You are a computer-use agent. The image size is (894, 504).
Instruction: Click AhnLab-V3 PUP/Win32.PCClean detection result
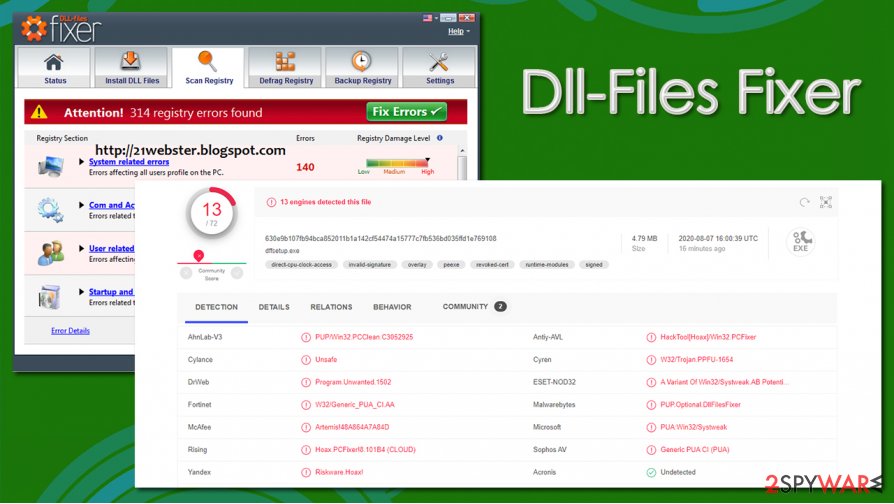pyautogui.click(x=364, y=338)
